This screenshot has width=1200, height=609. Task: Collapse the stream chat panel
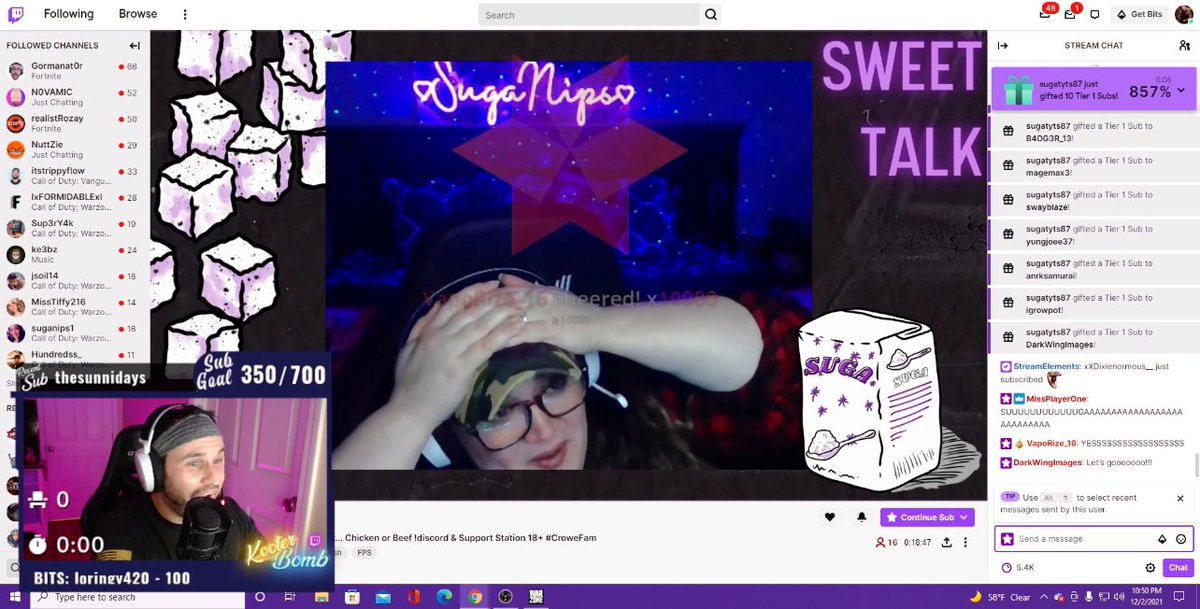tap(1003, 46)
